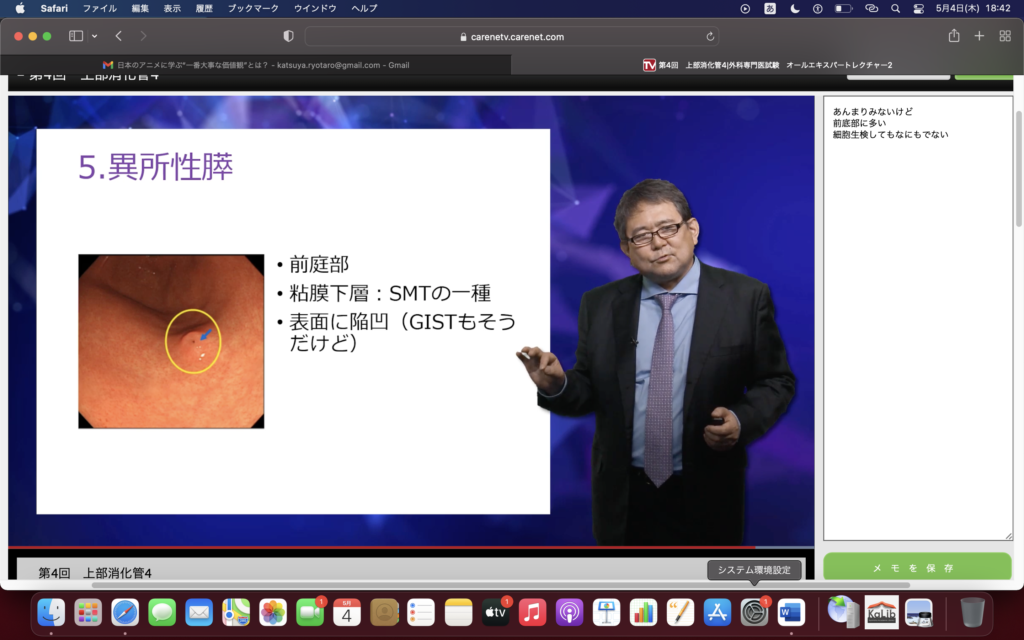Viewport: 1024px width, 640px height.
Task: Expand the sidebar dropdown chevron
Action: 95,36
